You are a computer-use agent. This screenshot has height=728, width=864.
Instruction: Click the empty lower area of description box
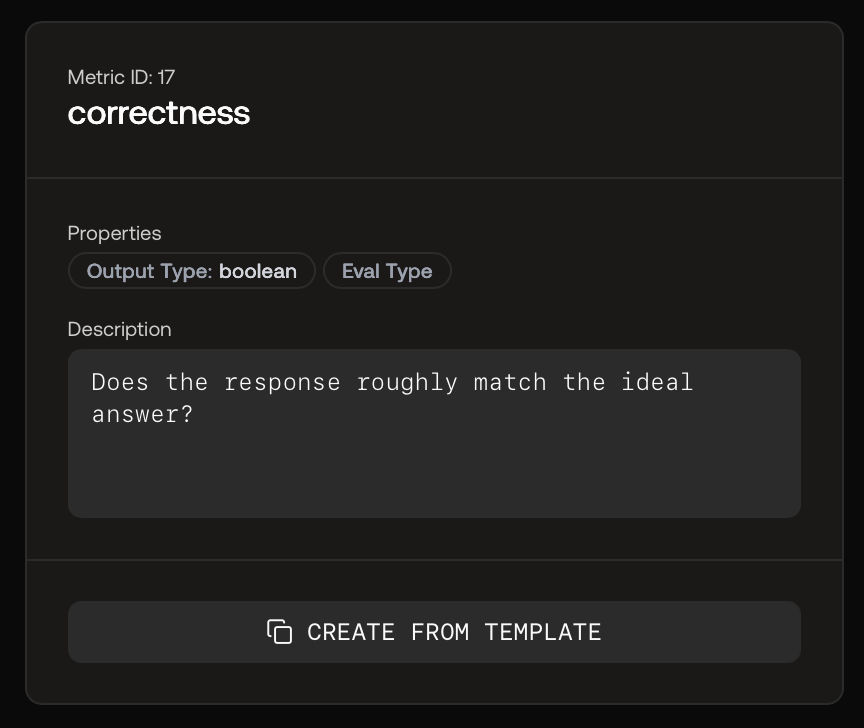tap(434, 474)
